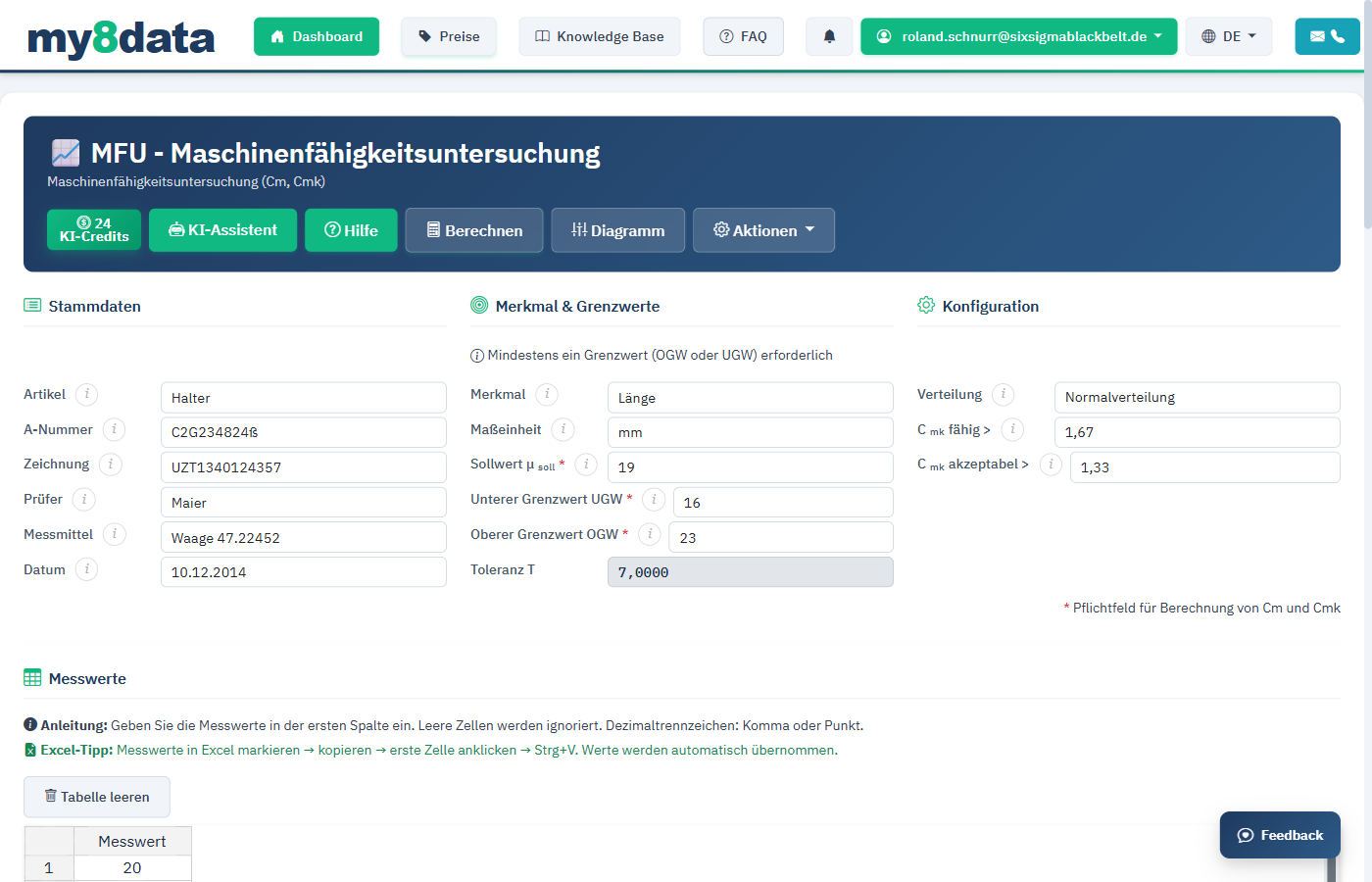Edit the A-Nummer field
The height and width of the screenshot is (882, 1372).
point(303,432)
